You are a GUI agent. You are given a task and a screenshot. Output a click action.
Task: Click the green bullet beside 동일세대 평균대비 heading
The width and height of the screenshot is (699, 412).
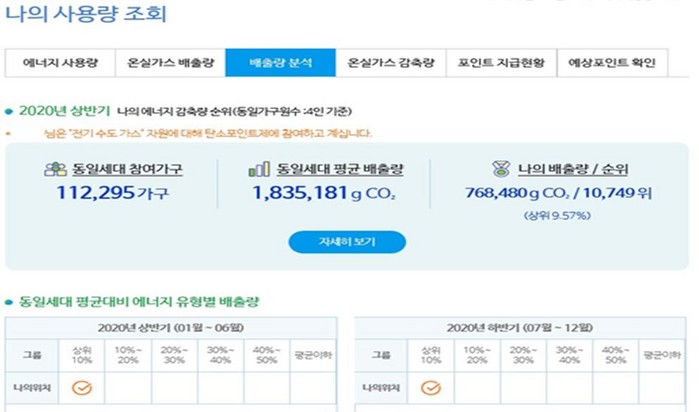coord(9,301)
